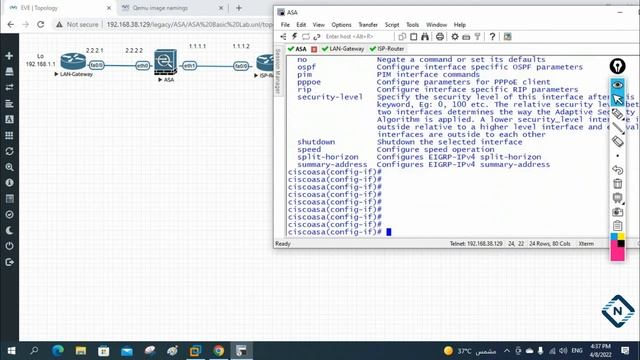Viewport: 640px width, 360px height.
Task: Click Add an object plus icon in EVE sidebar
Action: pyautogui.click(x=9, y=56)
